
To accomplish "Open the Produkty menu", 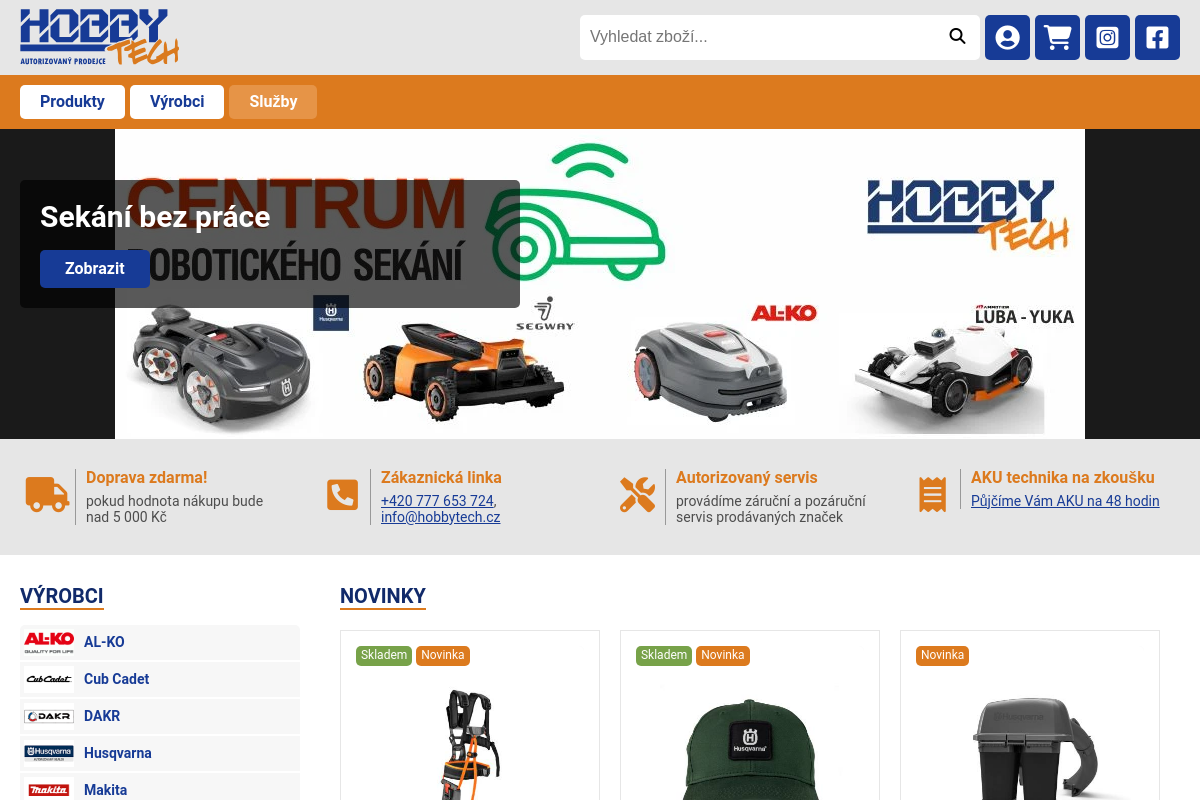I will (72, 102).
